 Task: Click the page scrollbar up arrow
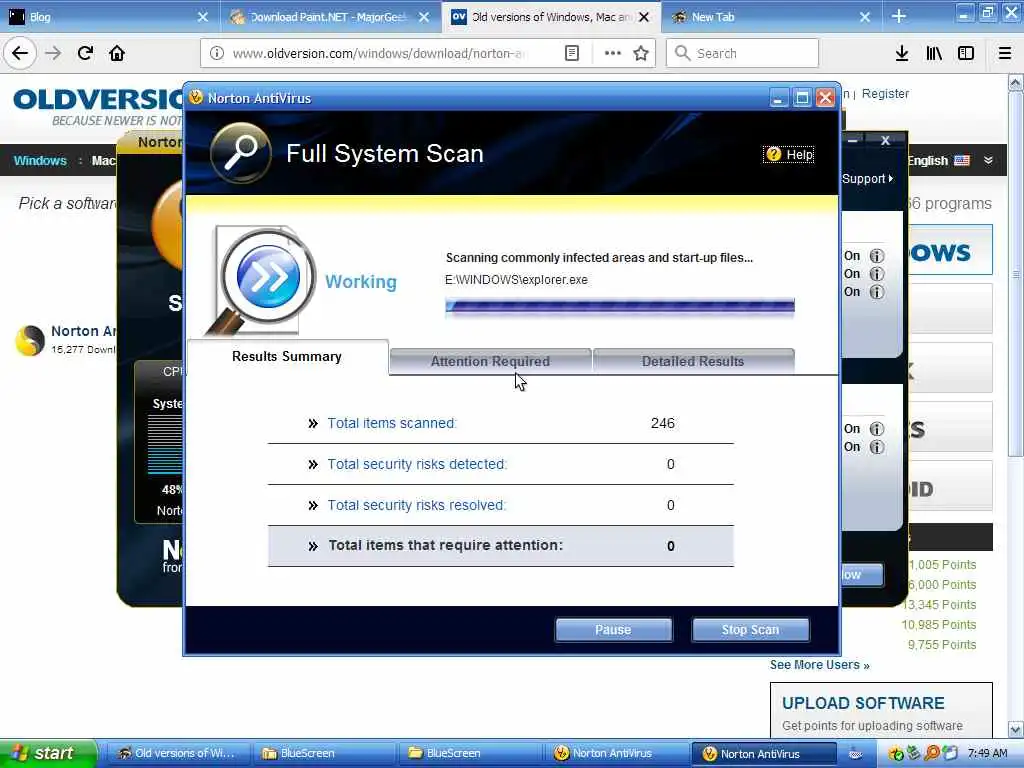click(1016, 83)
